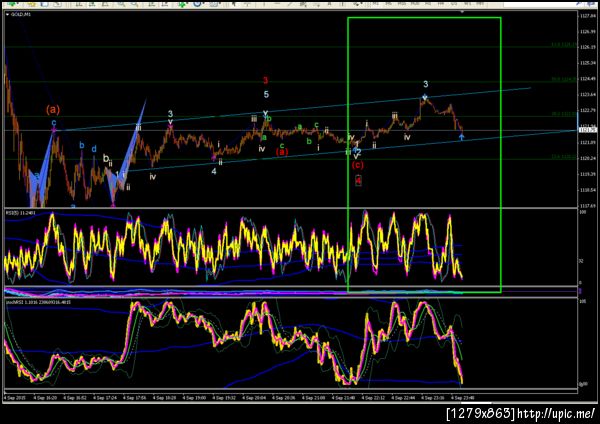Click price level 1117.69 on the scale
The height and width of the screenshot is (424, 600).
(588, 206)
